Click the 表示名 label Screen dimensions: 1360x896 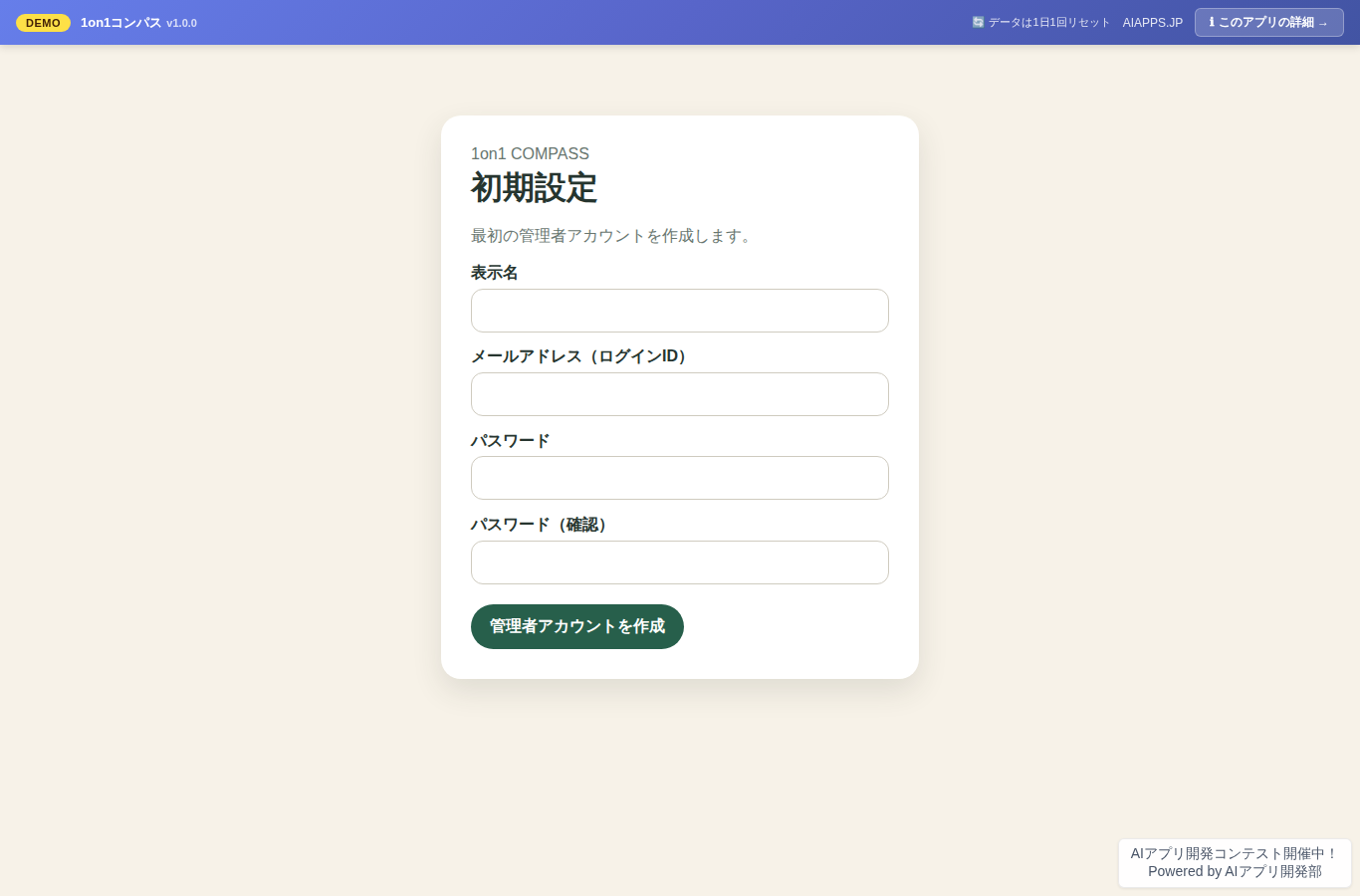(495, 273)
